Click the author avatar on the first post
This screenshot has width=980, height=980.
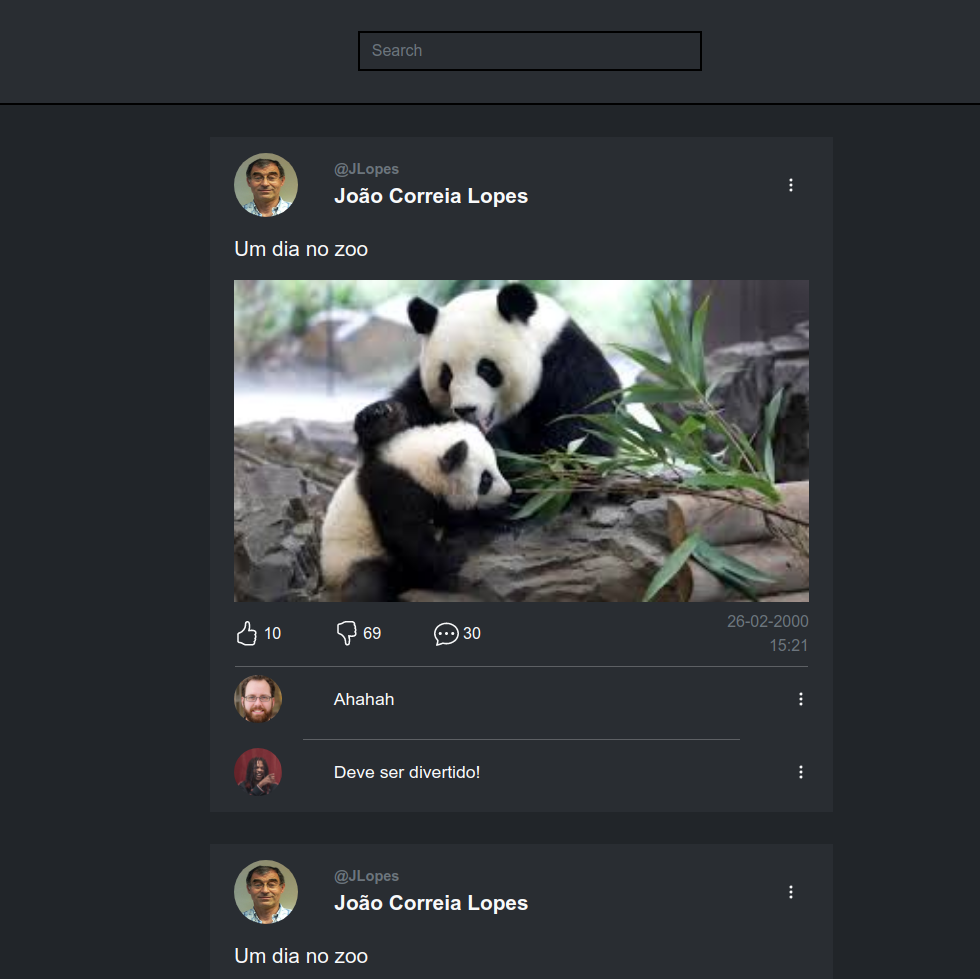tap(266, 185)
